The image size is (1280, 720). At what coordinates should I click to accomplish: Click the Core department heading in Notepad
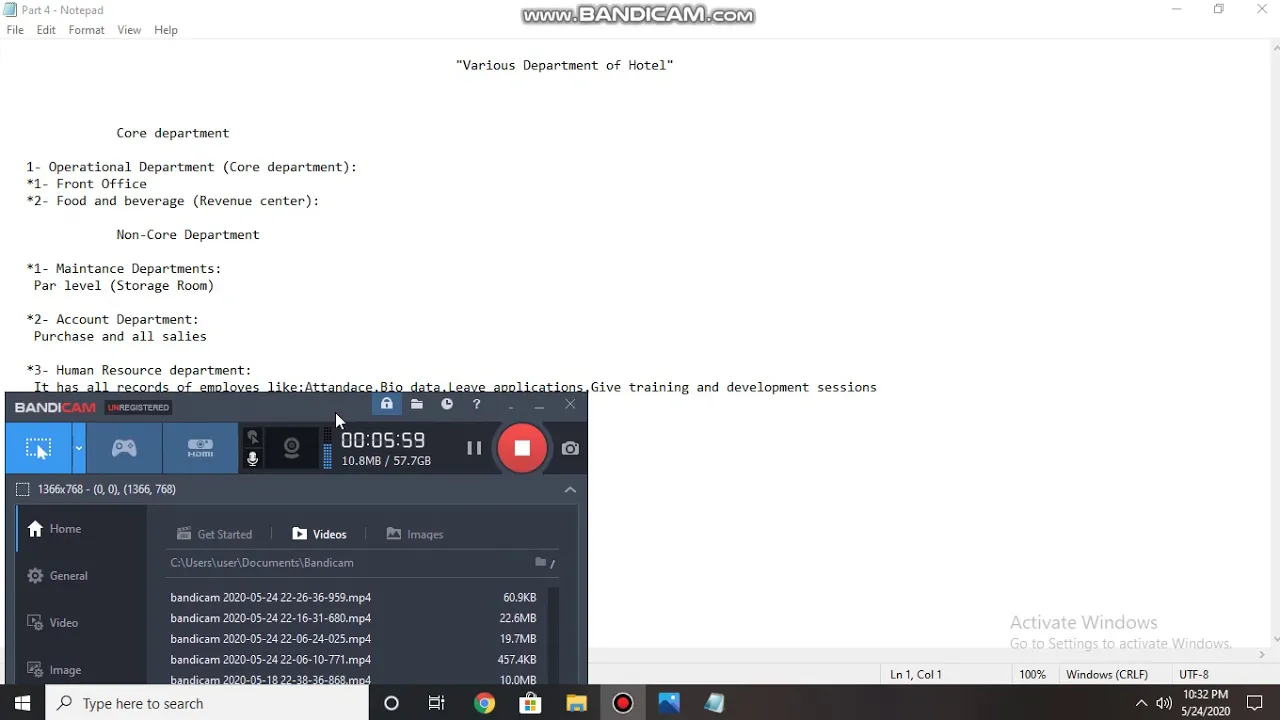click(173, 133)
